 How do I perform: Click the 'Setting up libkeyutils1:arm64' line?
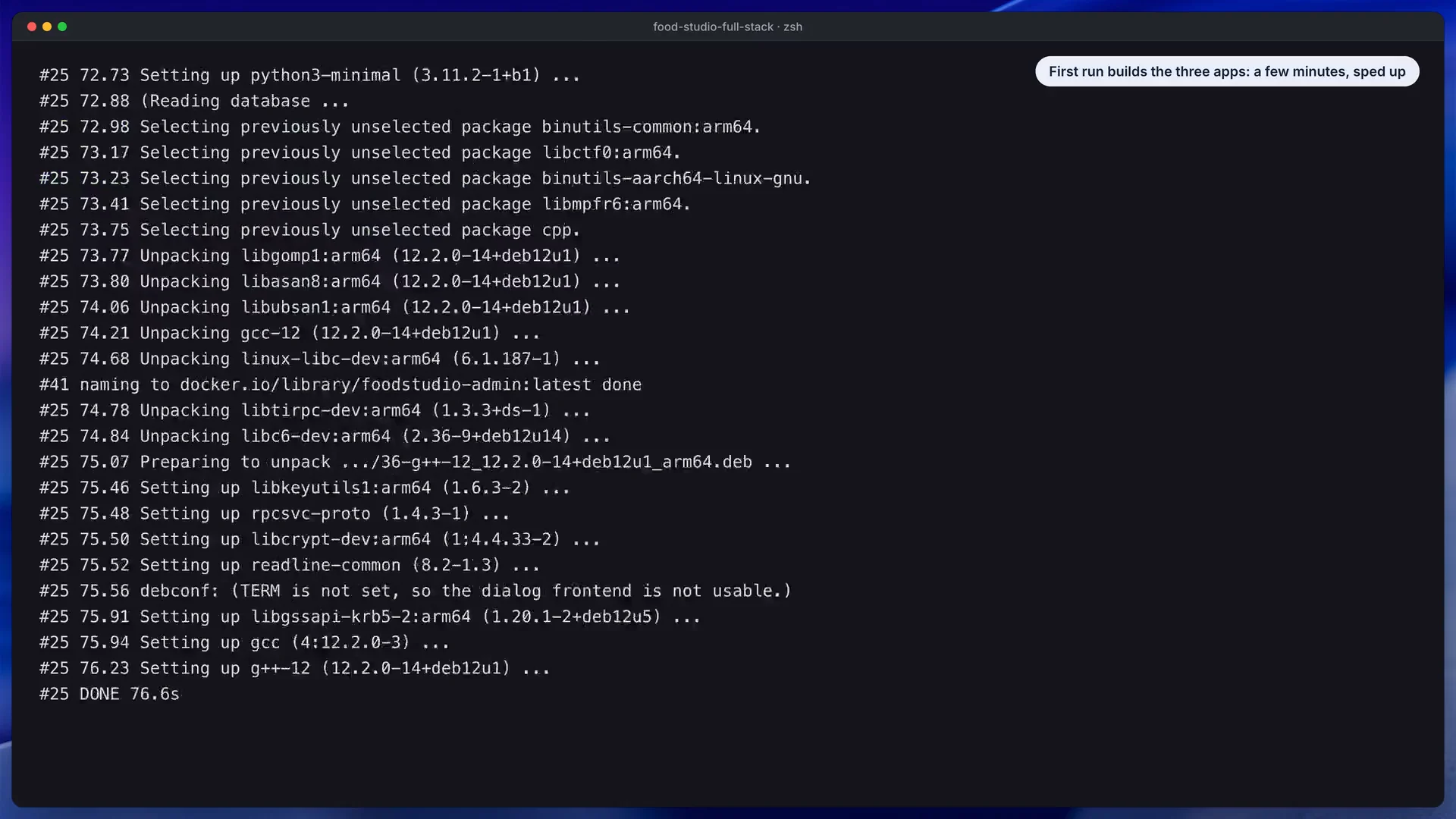click(305, 488)
